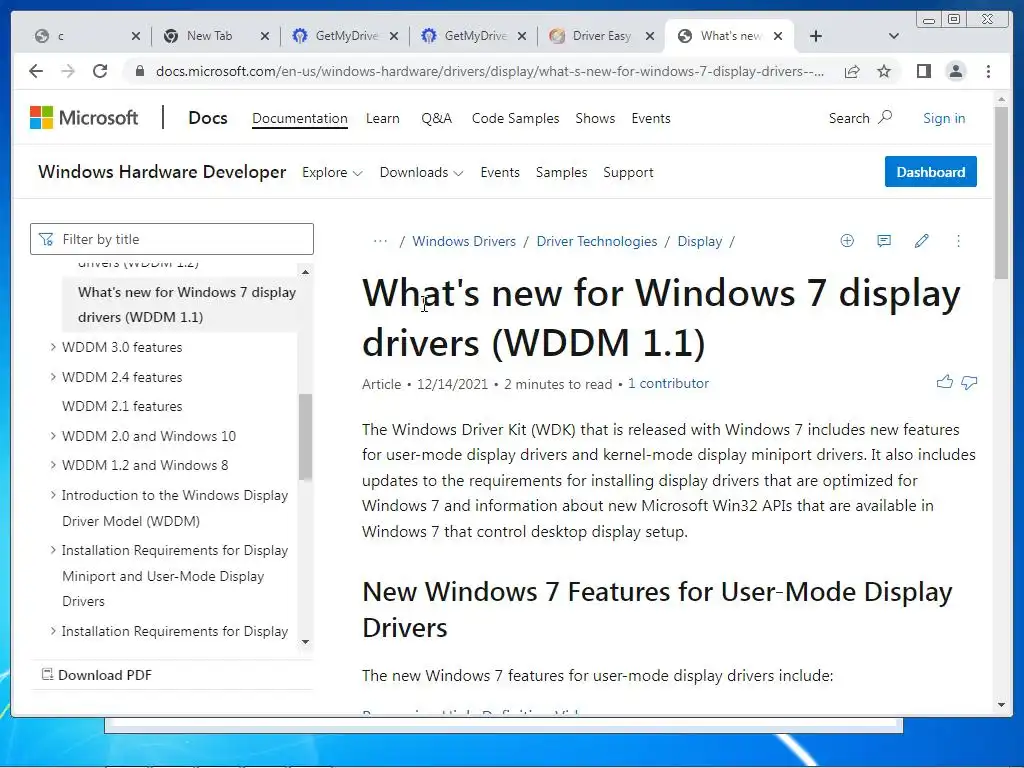Image resolution: width=1024 pixels, height=768 pixels.
Task: Open the side panel icon
Action: 923,71
